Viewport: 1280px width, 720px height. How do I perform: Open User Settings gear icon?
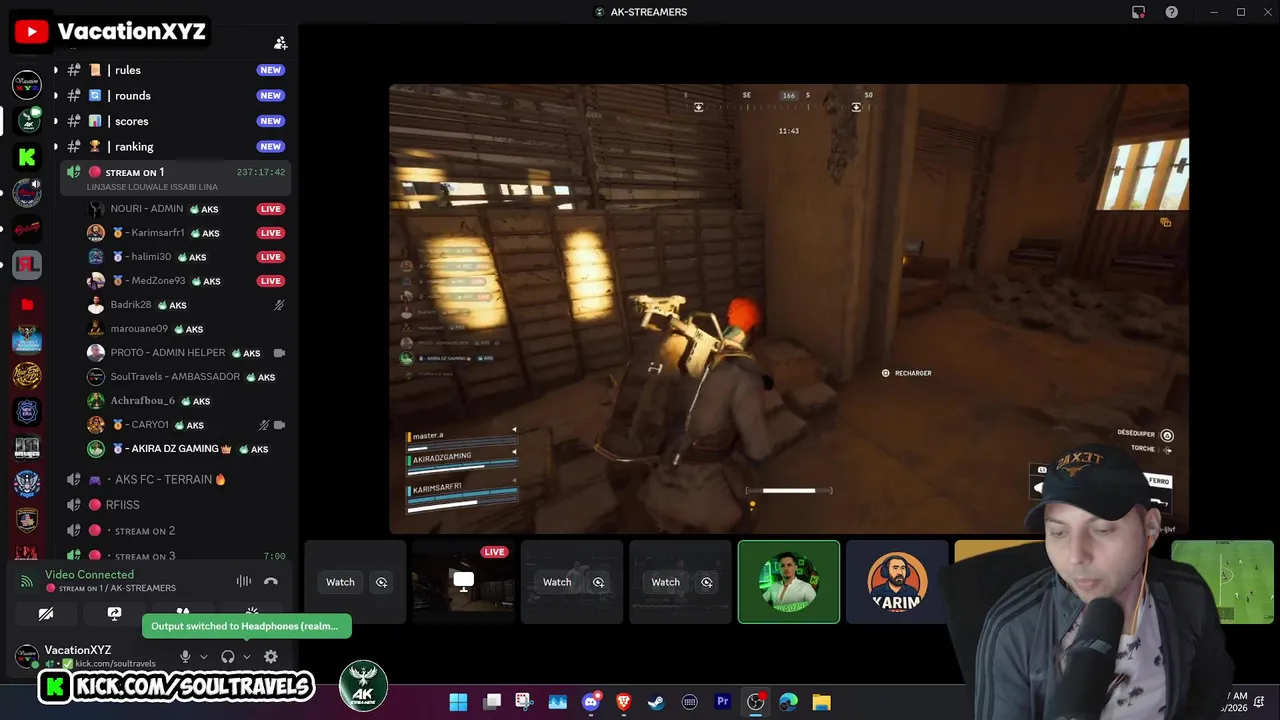[271, 657]
